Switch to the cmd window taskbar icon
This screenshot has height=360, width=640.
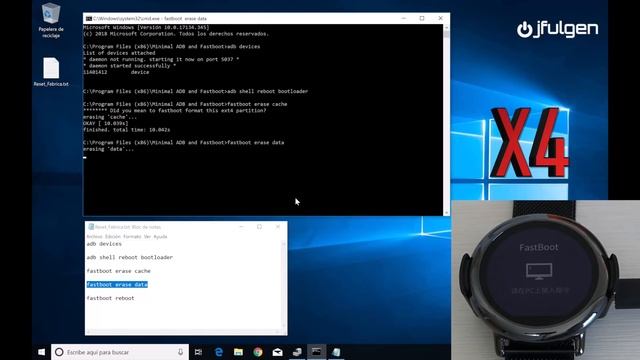[x=316, y=352]
